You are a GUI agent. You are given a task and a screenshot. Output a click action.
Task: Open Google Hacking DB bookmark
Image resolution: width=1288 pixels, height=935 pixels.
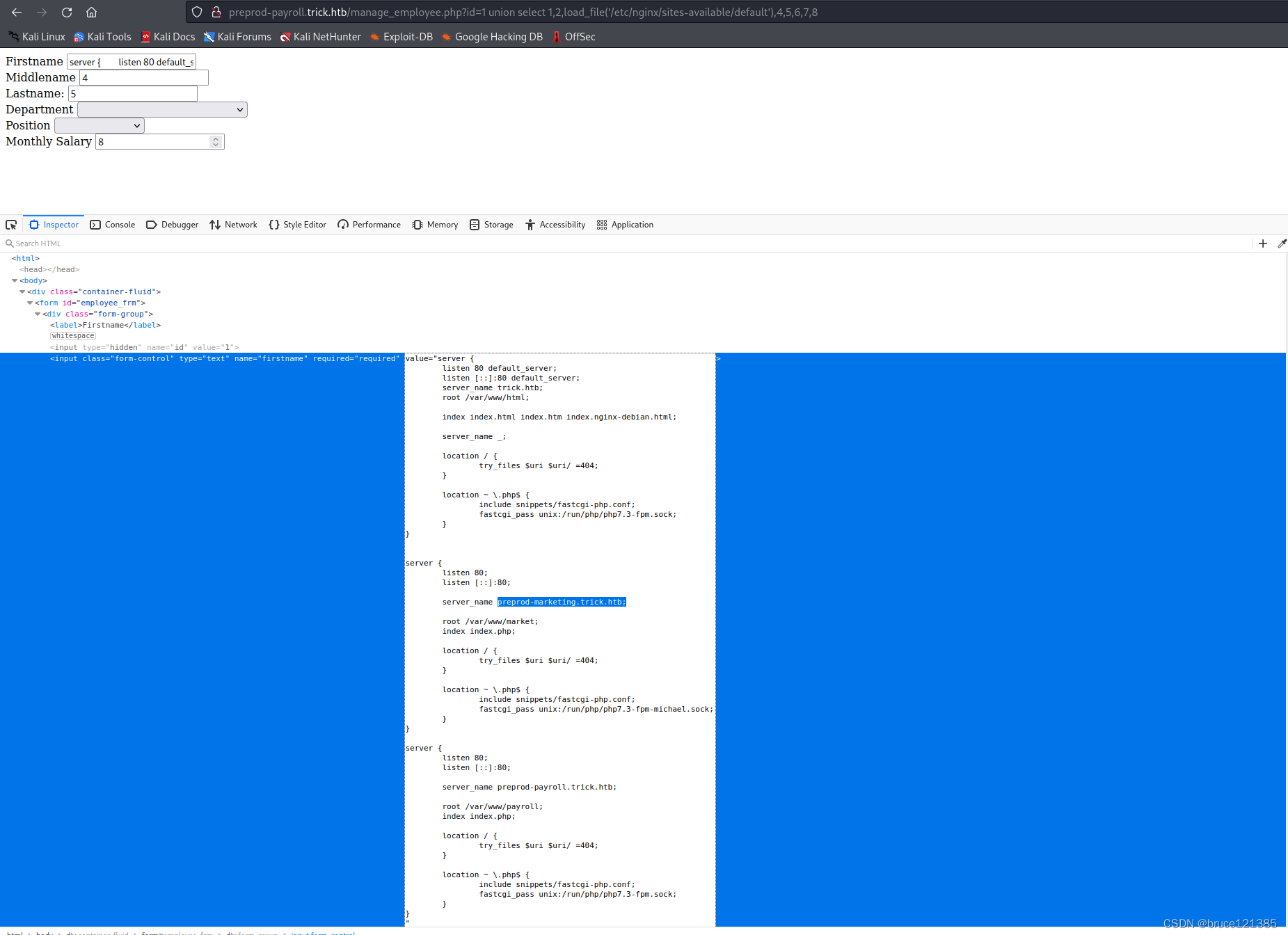click(492, 37)
